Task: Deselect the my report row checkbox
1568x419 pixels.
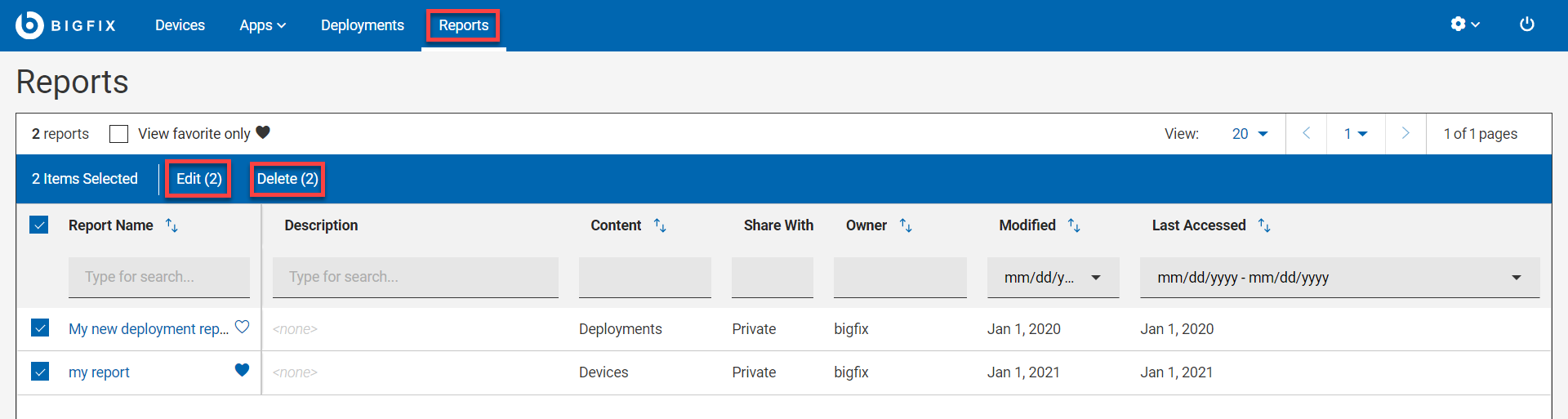Action: [x=40, y=372]
